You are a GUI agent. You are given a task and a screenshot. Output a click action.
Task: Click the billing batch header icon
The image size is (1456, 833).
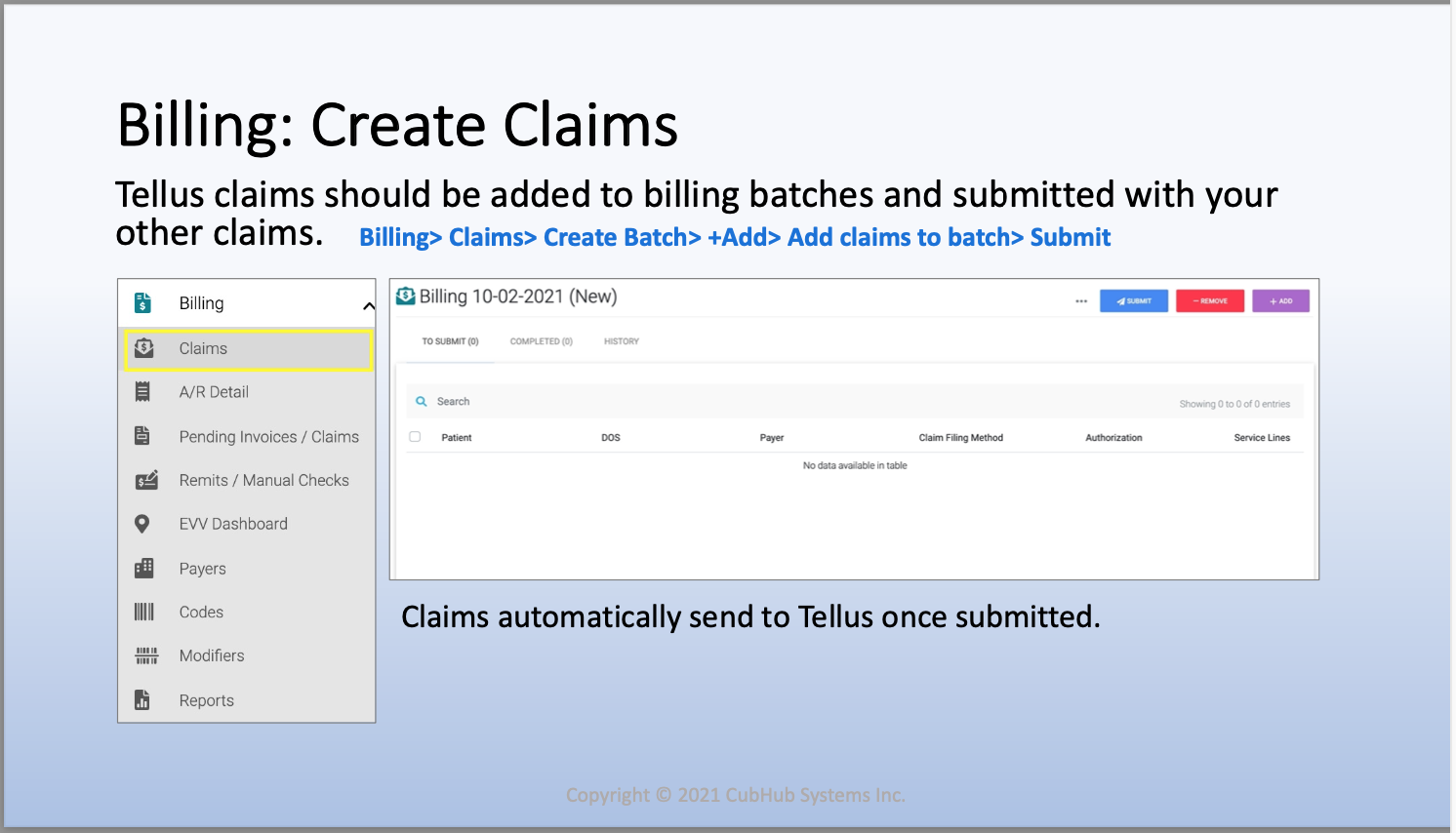click(x=406, y=296)
